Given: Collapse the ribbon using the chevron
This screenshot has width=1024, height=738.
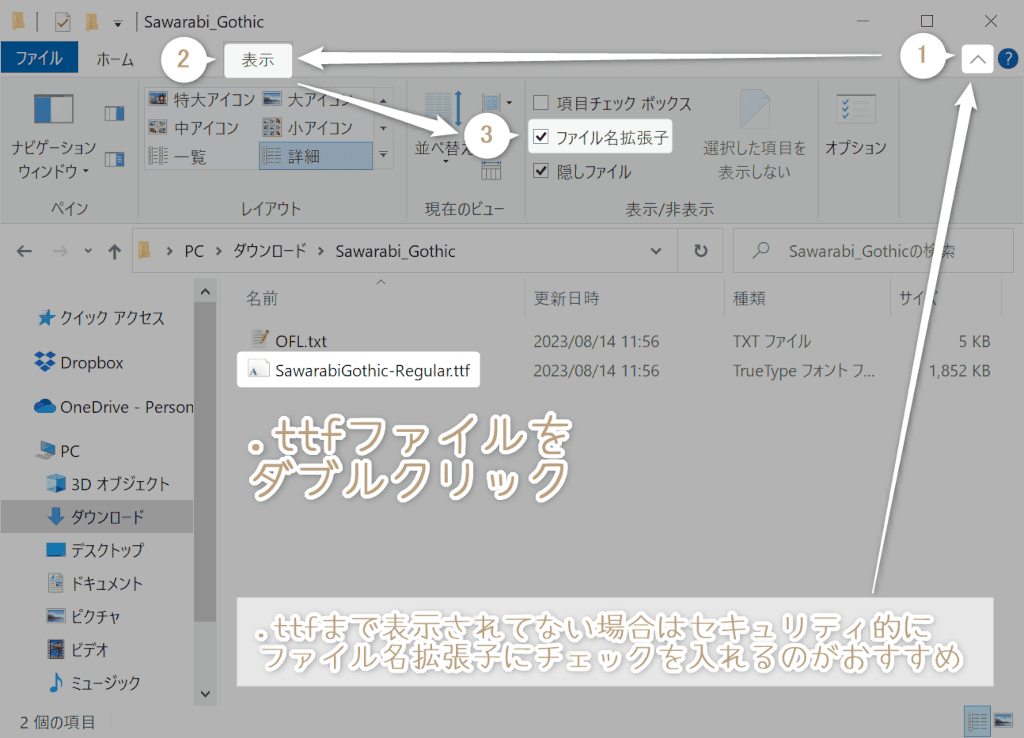Looking at the screenshot, I should coord(978,58).
